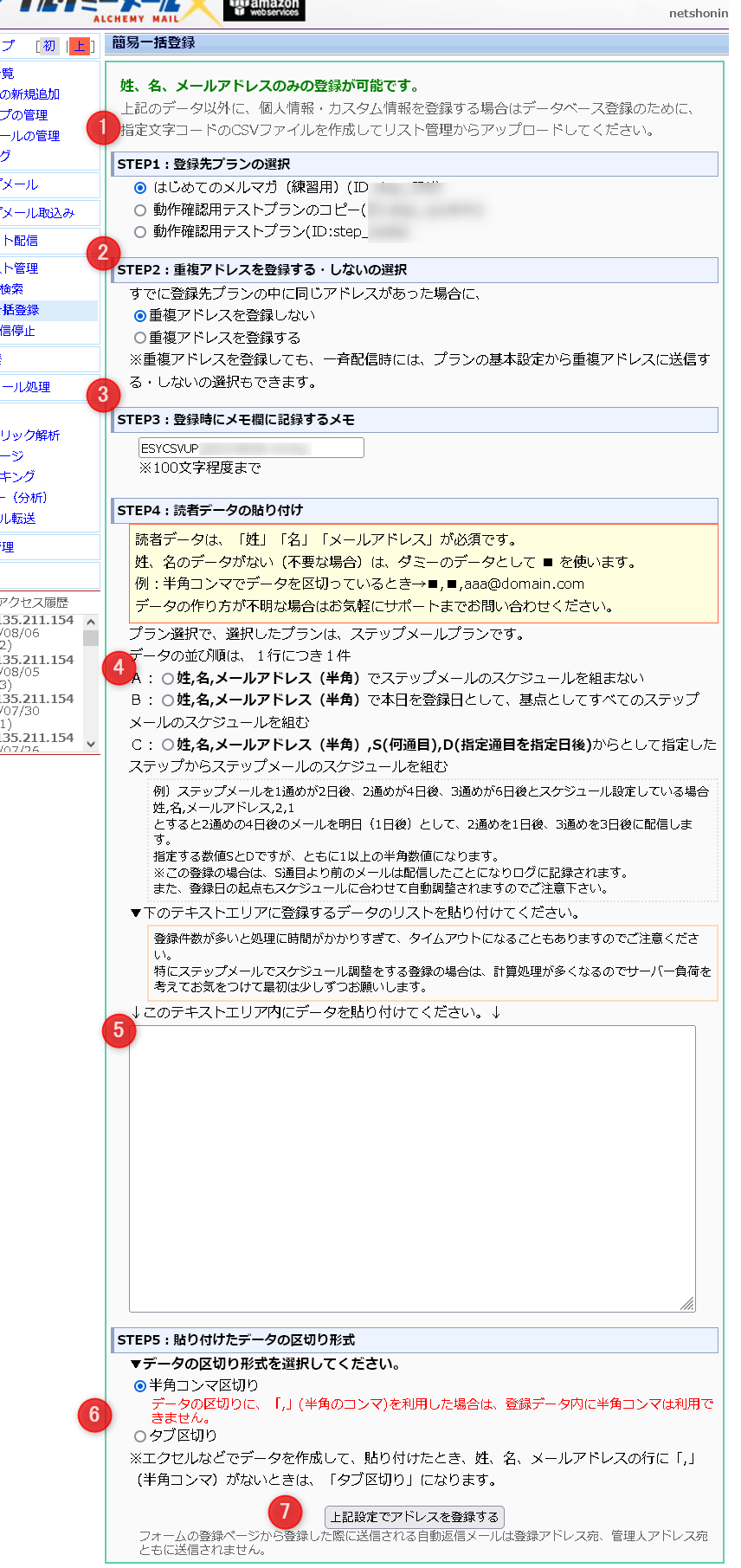Open the ト配信 sidebar link
Image resolution: width=741 pixels, height=1568 pixels.
[x=19, y=241]
